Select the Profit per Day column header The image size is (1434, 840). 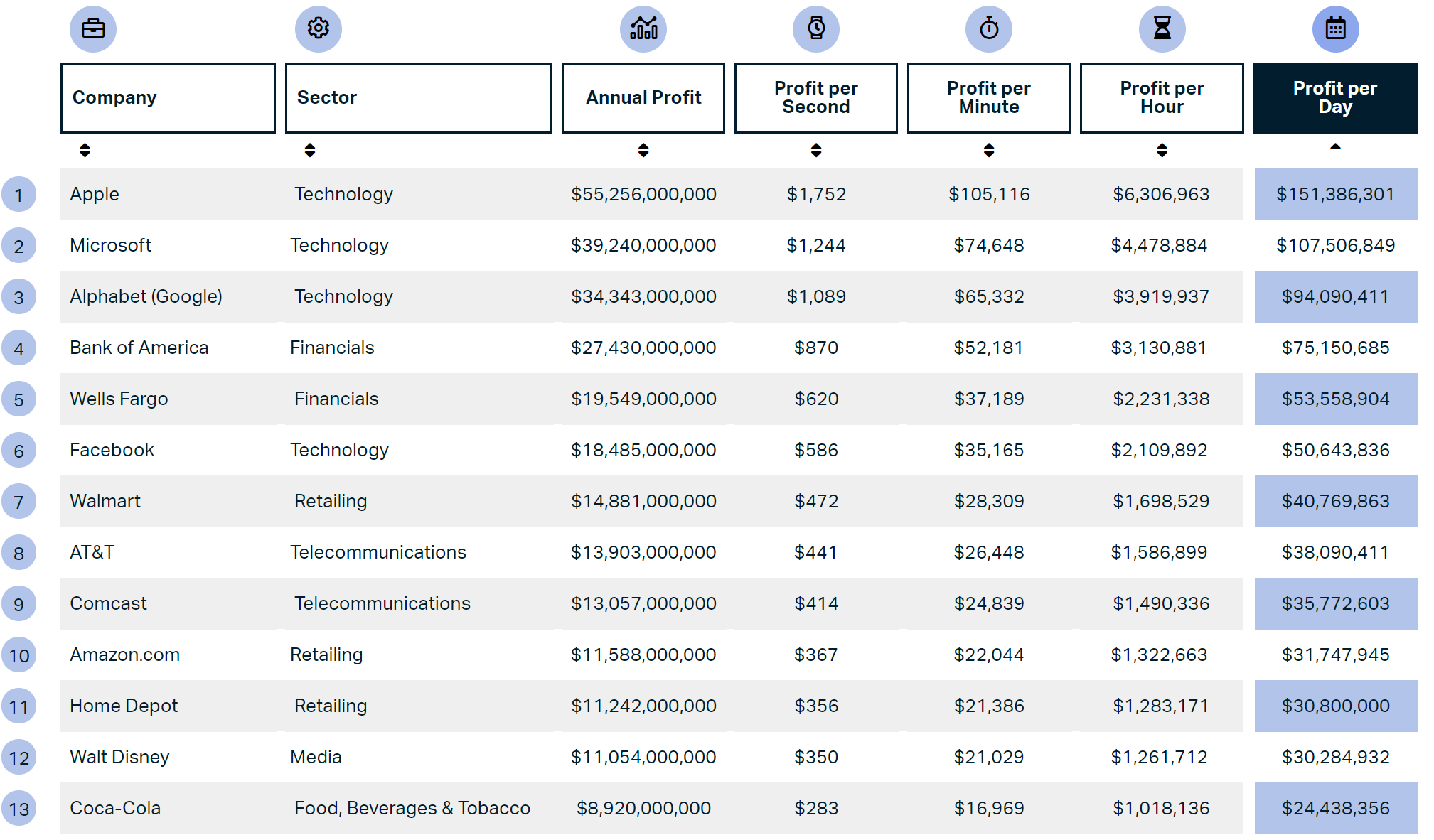point(1335,97)
